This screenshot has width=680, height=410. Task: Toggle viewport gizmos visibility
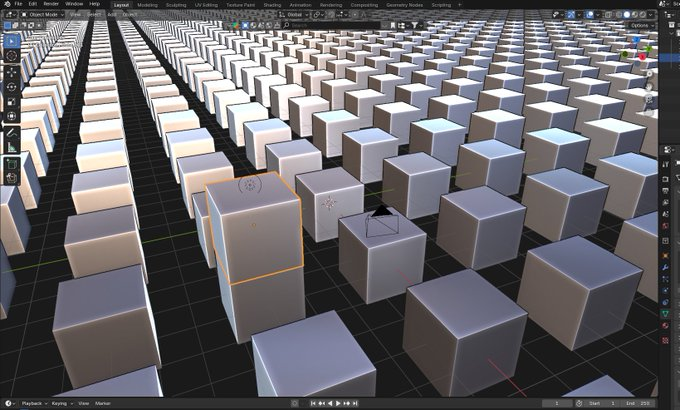click(x=571, y=15)
